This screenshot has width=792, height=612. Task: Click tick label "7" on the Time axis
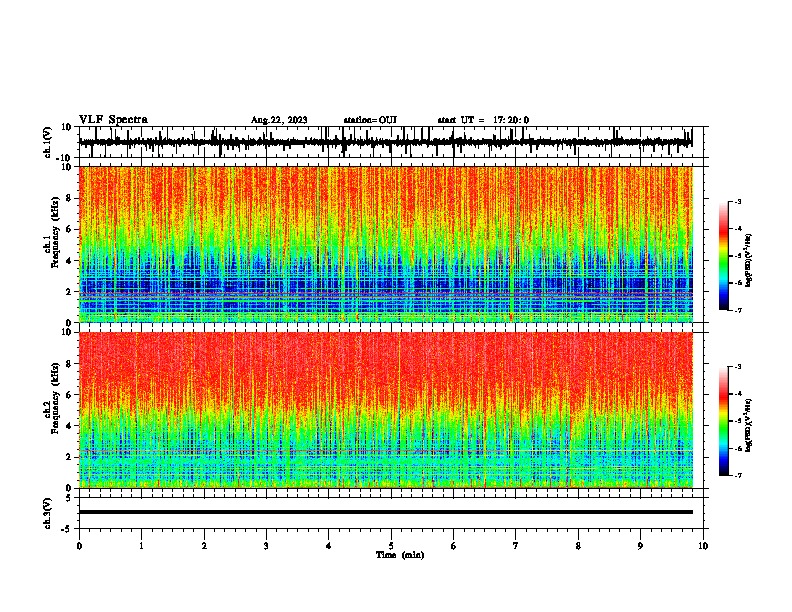pos(516,546)
